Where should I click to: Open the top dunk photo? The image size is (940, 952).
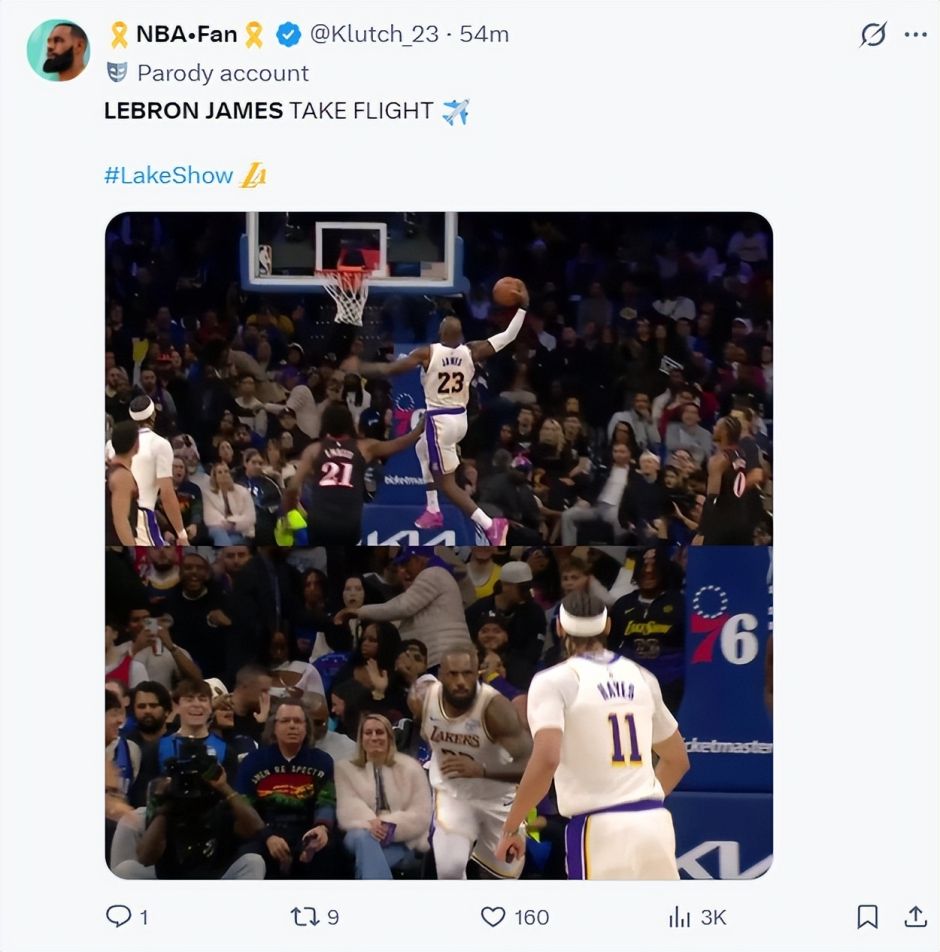[x=438, y=378]
